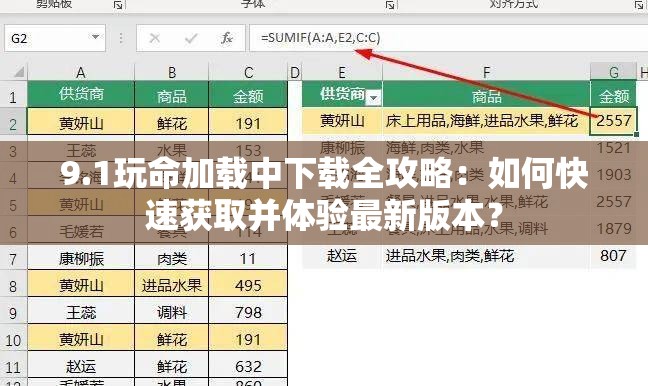Click cell B2 containing 鲜花

pyautogui.click(x=172, y=122)
